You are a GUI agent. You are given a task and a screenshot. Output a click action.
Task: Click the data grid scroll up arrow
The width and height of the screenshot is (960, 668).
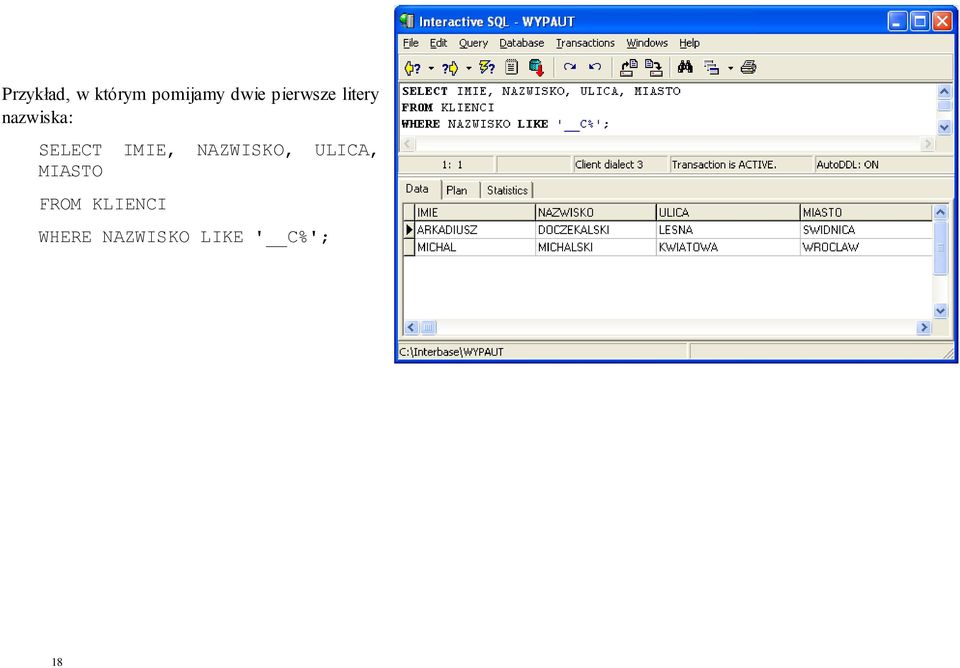point(940,212)
